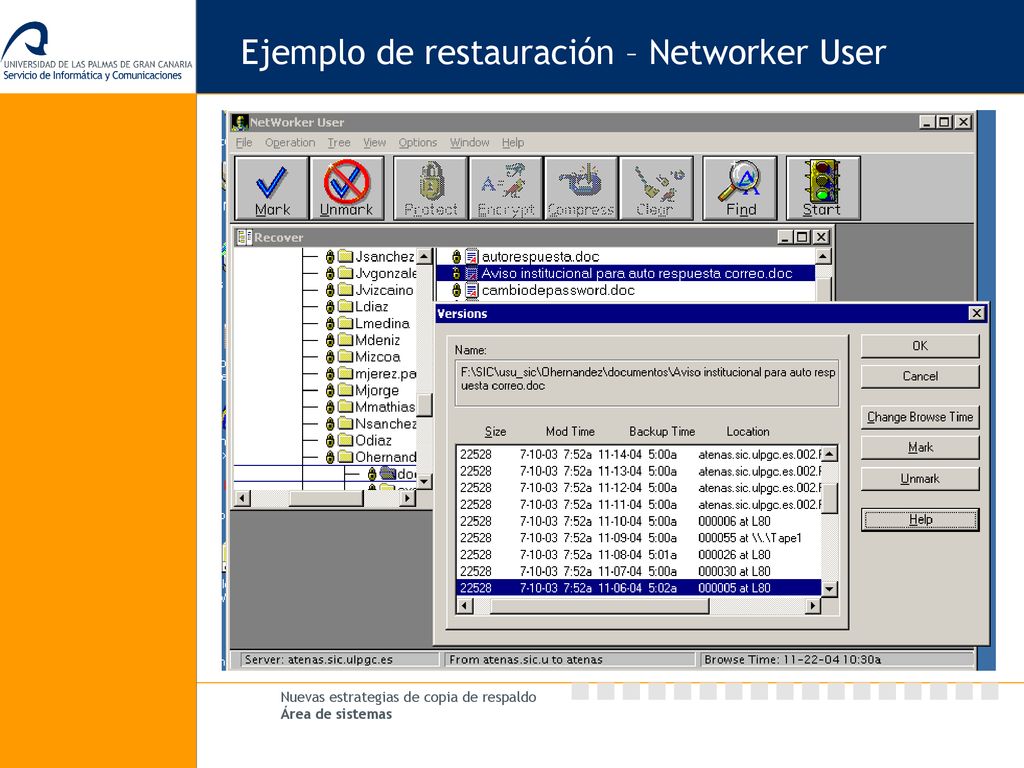Click the folder tree scroll-up arrow
The width and height of the screenshot is (1024, 768).
pyautogui.click(x=424, y=257)
